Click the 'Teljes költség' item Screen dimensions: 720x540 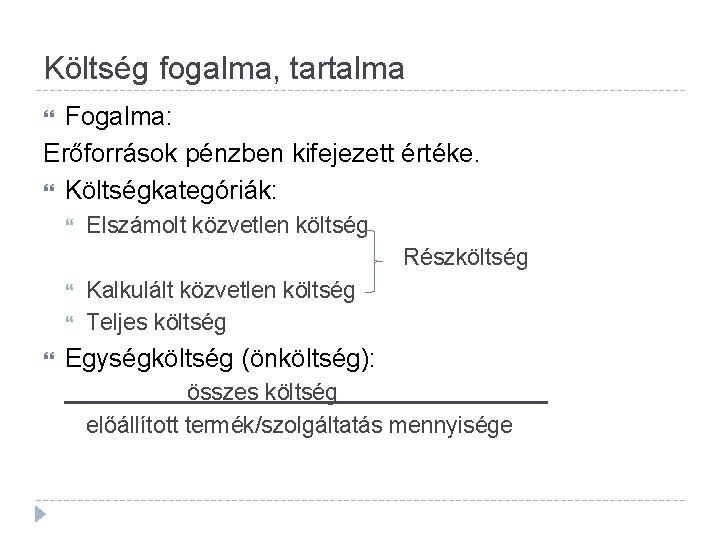(156, 322)
